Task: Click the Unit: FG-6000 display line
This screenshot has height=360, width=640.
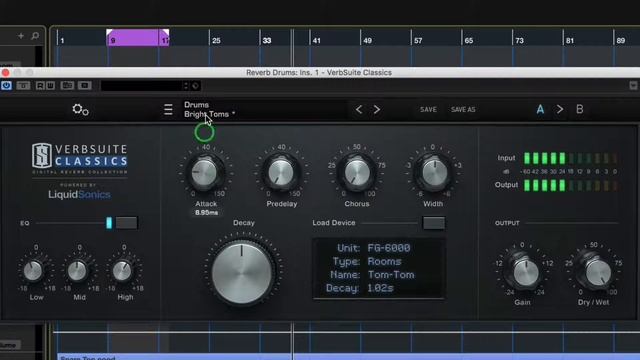Action: pos(373,248)
